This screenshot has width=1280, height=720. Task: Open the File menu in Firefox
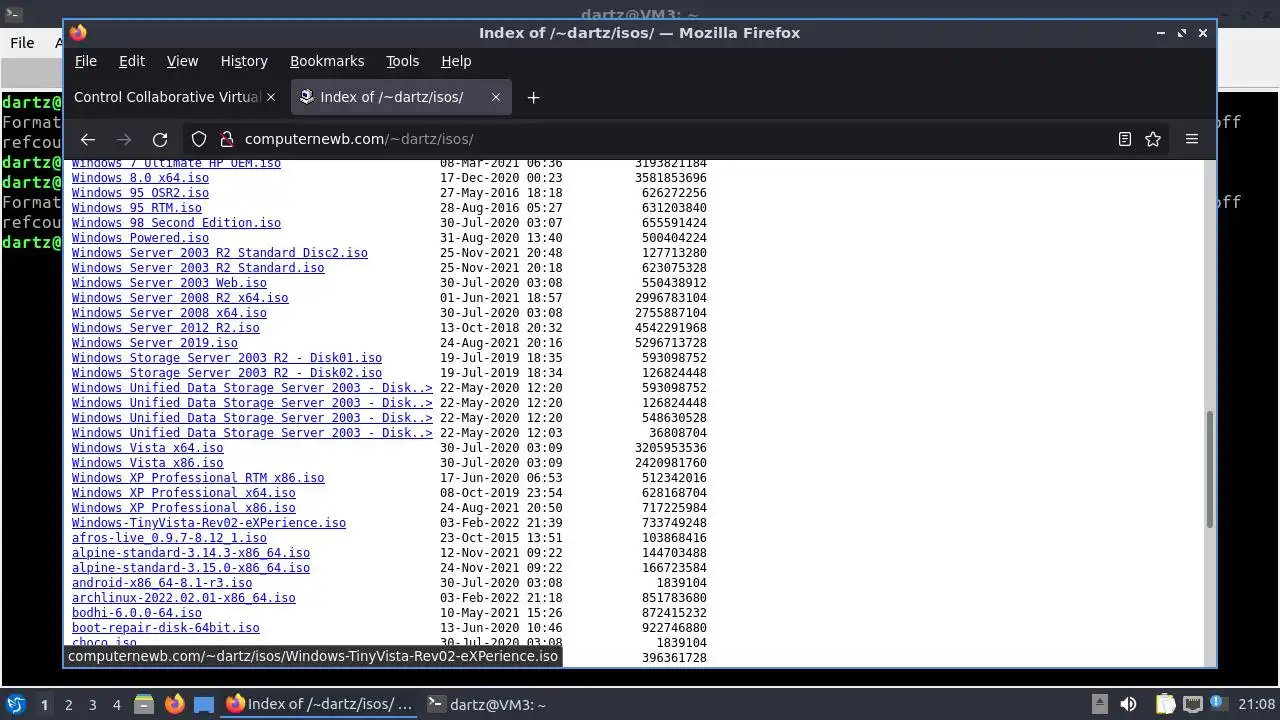pyautogui.click(x=86, y=61)
